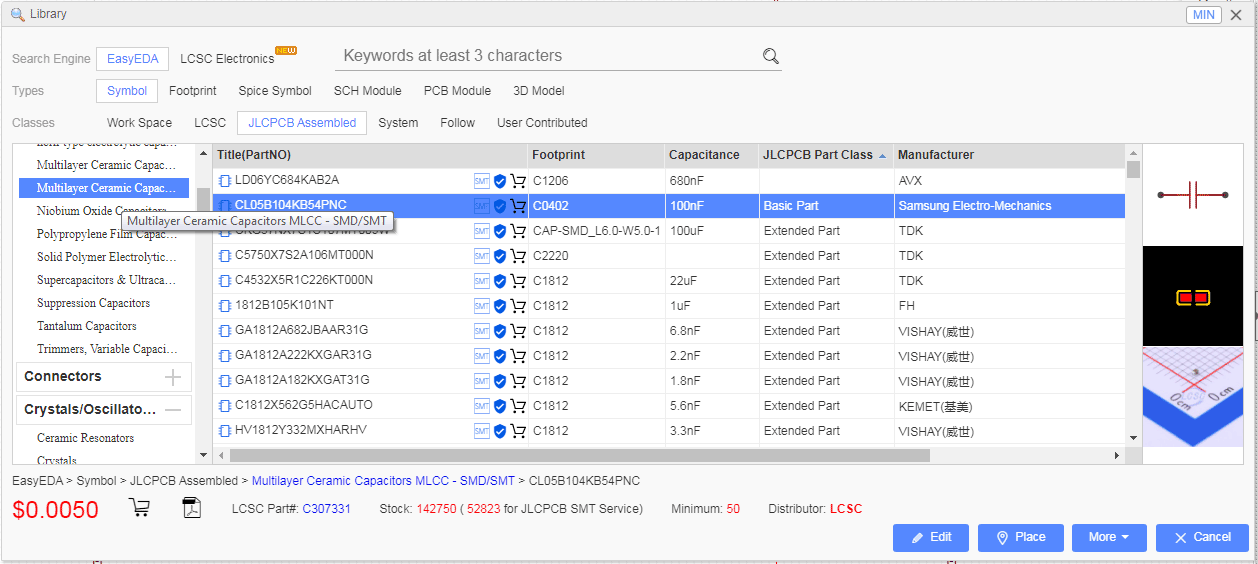The image size is (1258, 564).
Task: Click cart icon in C4532X5R1C226KT000N row
Action: coord(517,281)
